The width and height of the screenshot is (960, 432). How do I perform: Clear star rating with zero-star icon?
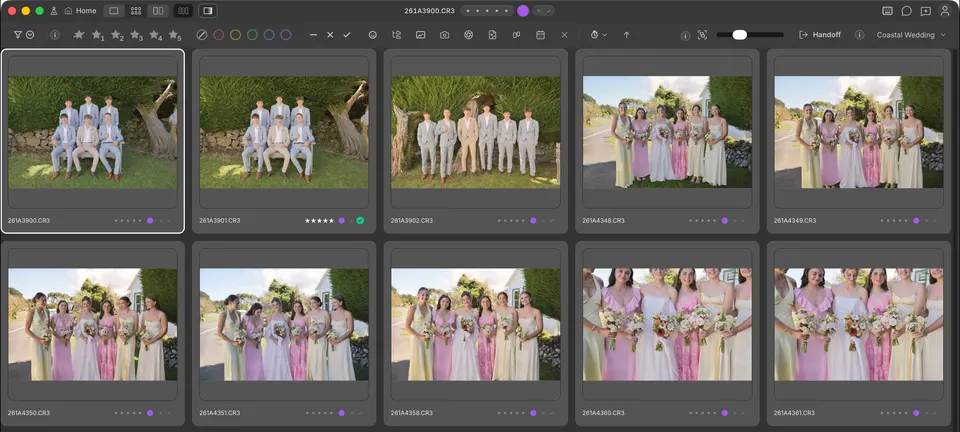tap(78, 35)
